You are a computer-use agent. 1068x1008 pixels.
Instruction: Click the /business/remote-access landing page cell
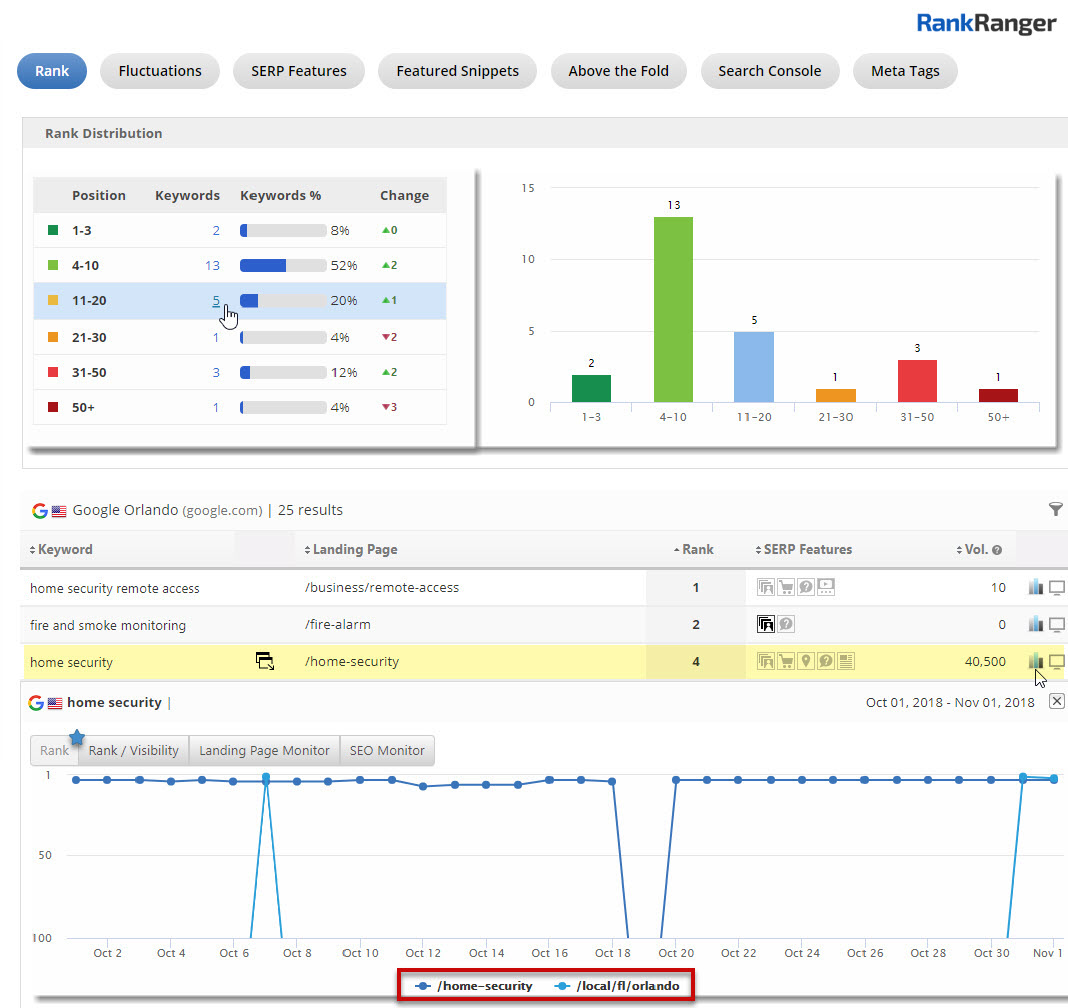click(382, 588)
